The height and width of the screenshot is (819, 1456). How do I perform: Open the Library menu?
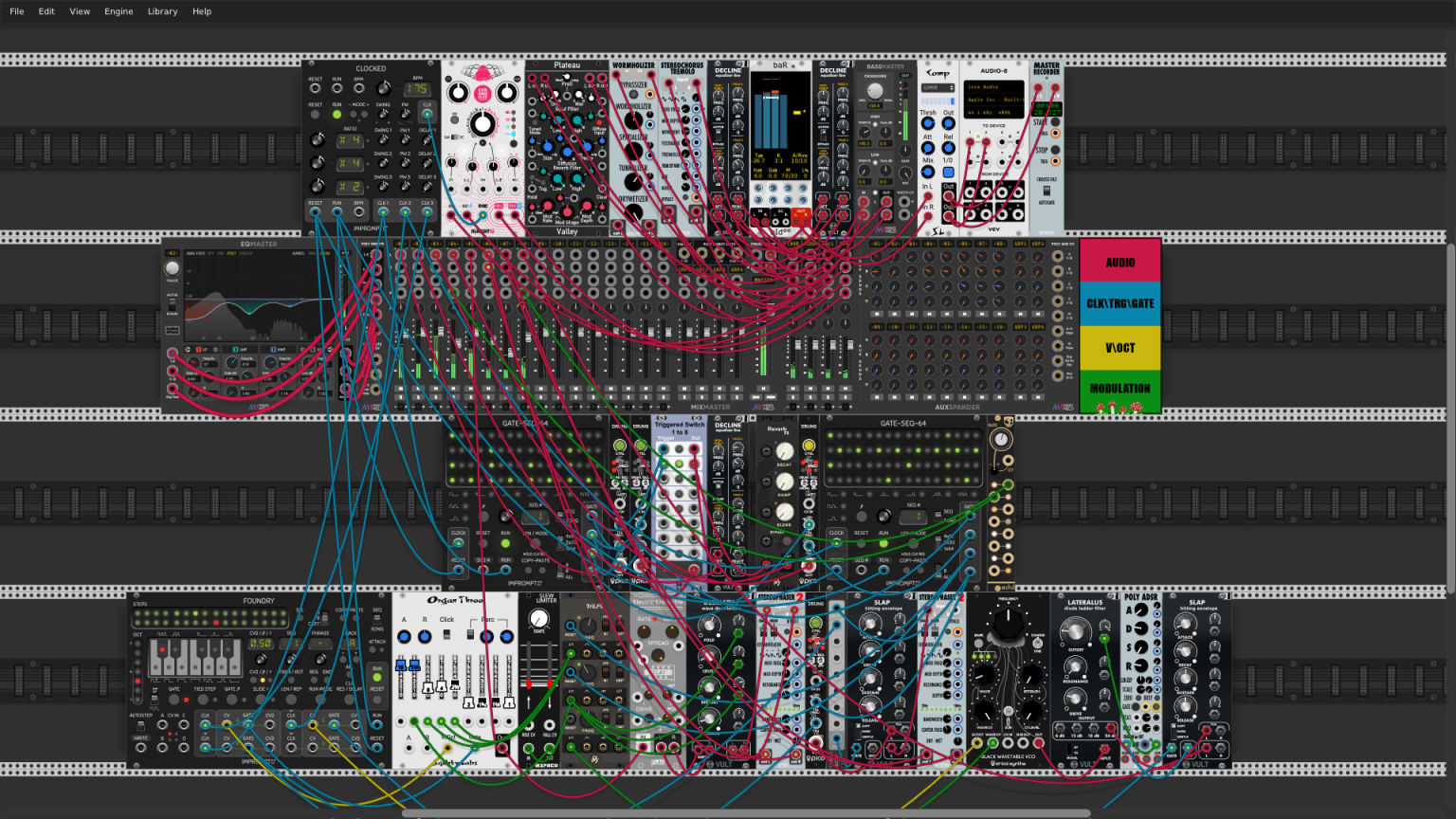[x=162, y=11]
